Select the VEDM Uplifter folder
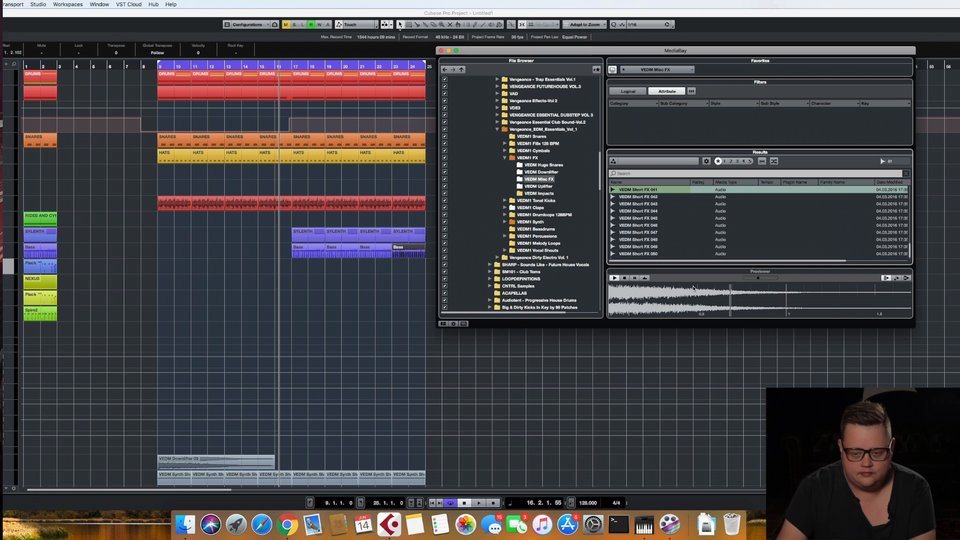 538,186
